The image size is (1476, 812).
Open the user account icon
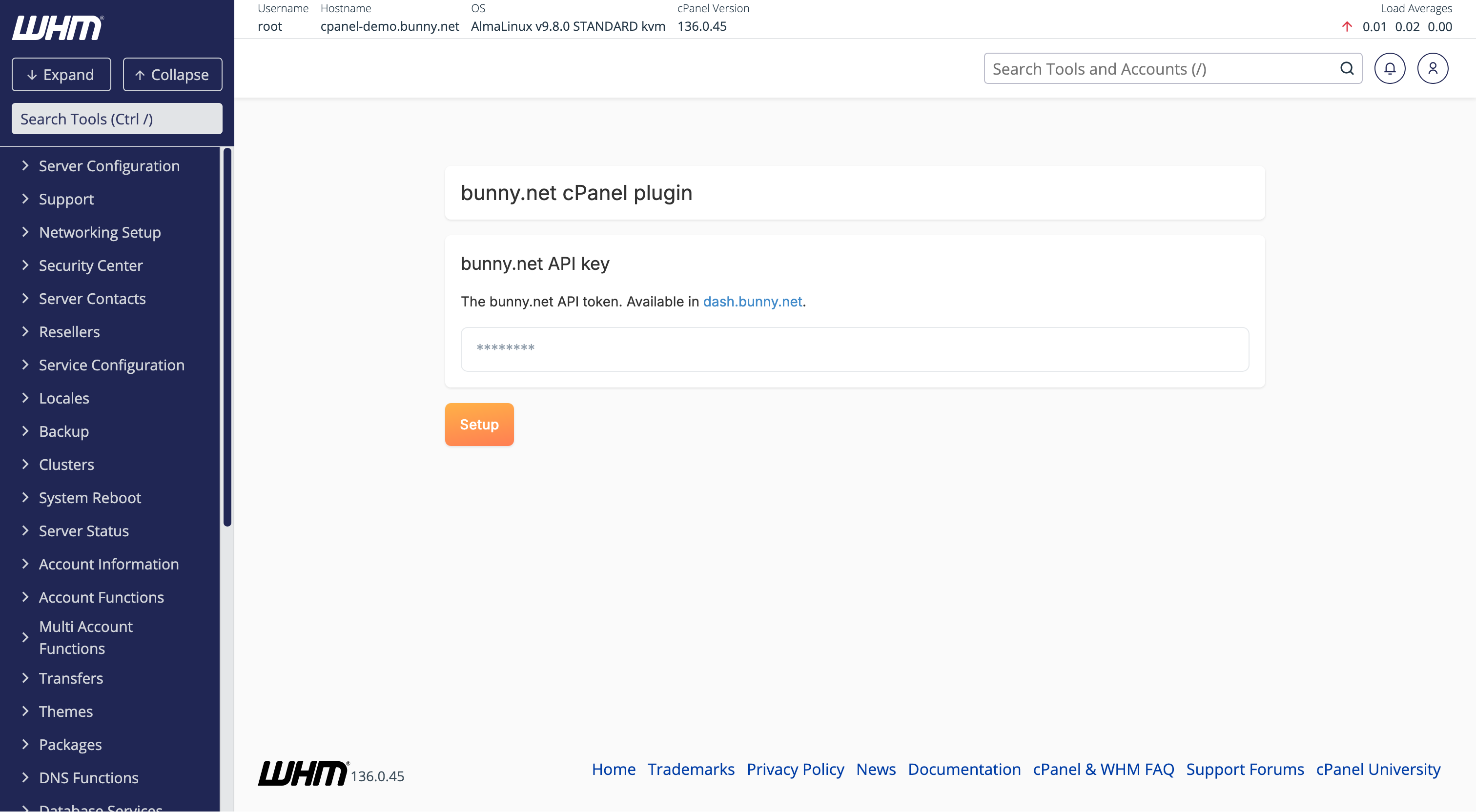1433,69
